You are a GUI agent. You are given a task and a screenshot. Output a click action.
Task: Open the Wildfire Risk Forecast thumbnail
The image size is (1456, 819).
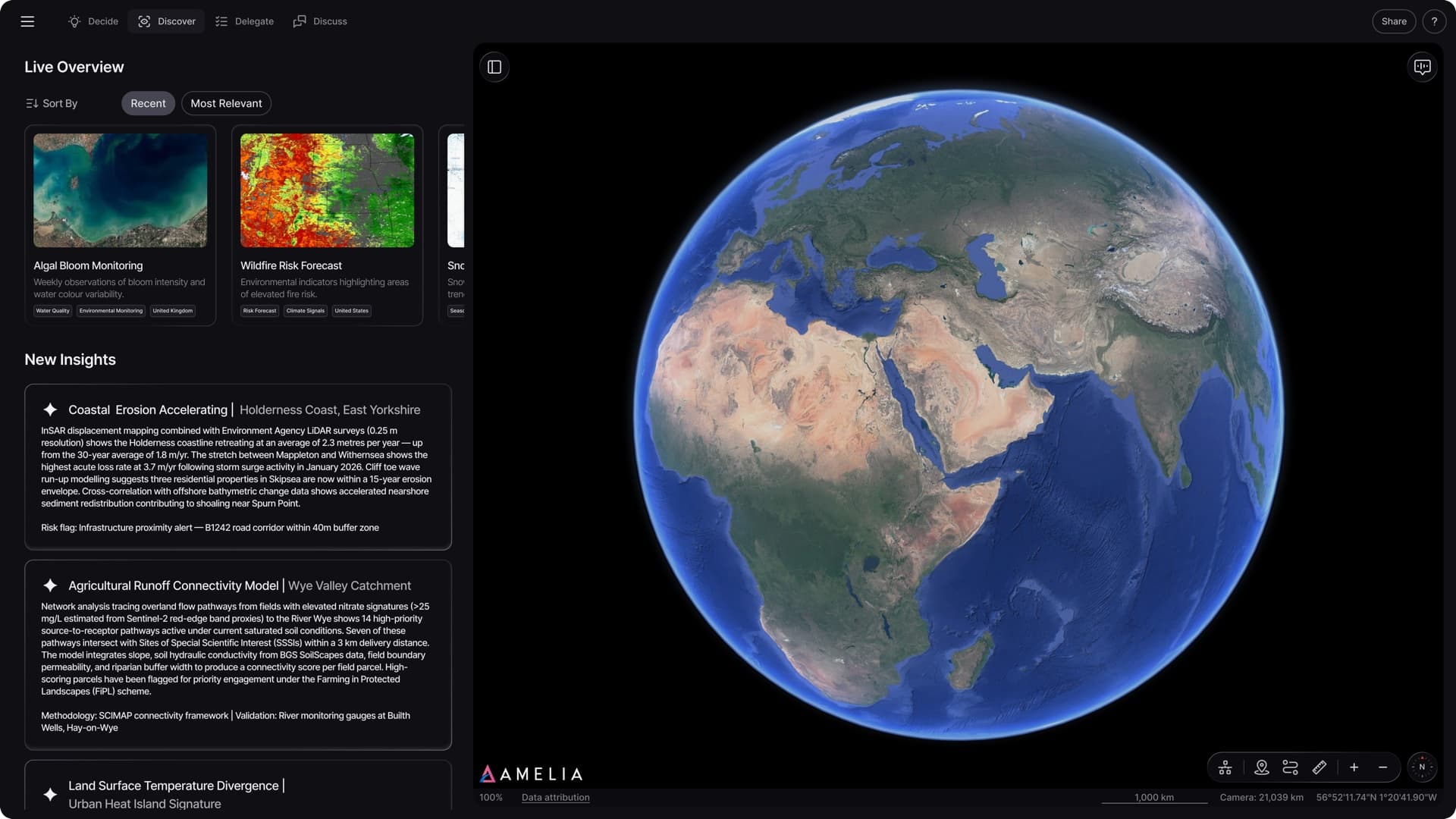tap(328, 190)
